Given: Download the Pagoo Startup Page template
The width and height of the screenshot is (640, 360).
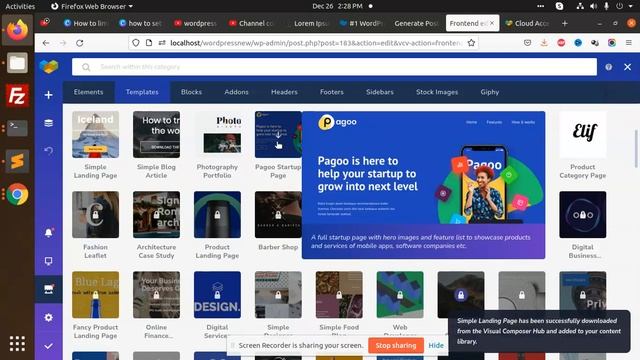Looking at the screenshot, I should point(278,135).
